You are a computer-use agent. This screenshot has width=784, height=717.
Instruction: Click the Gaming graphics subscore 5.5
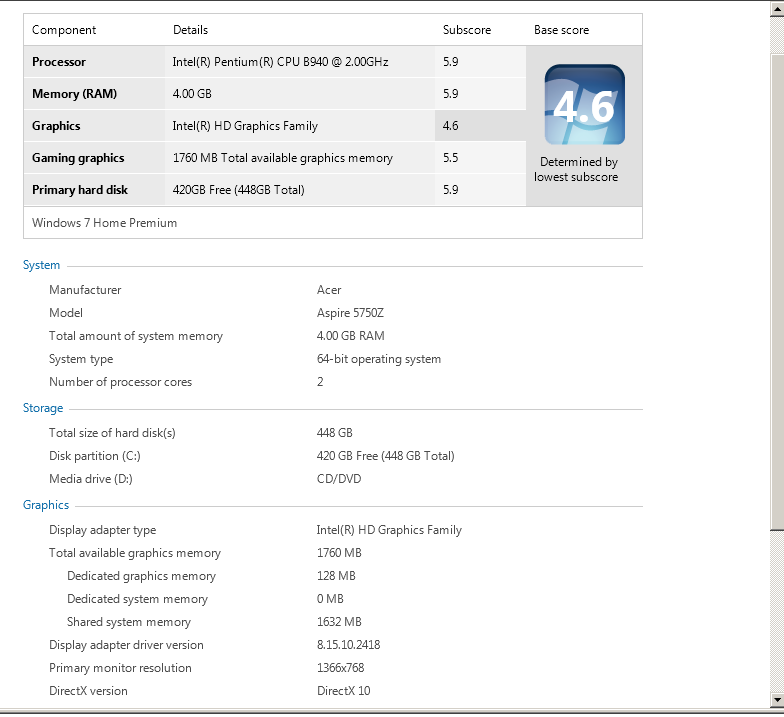tap(450, 158)
